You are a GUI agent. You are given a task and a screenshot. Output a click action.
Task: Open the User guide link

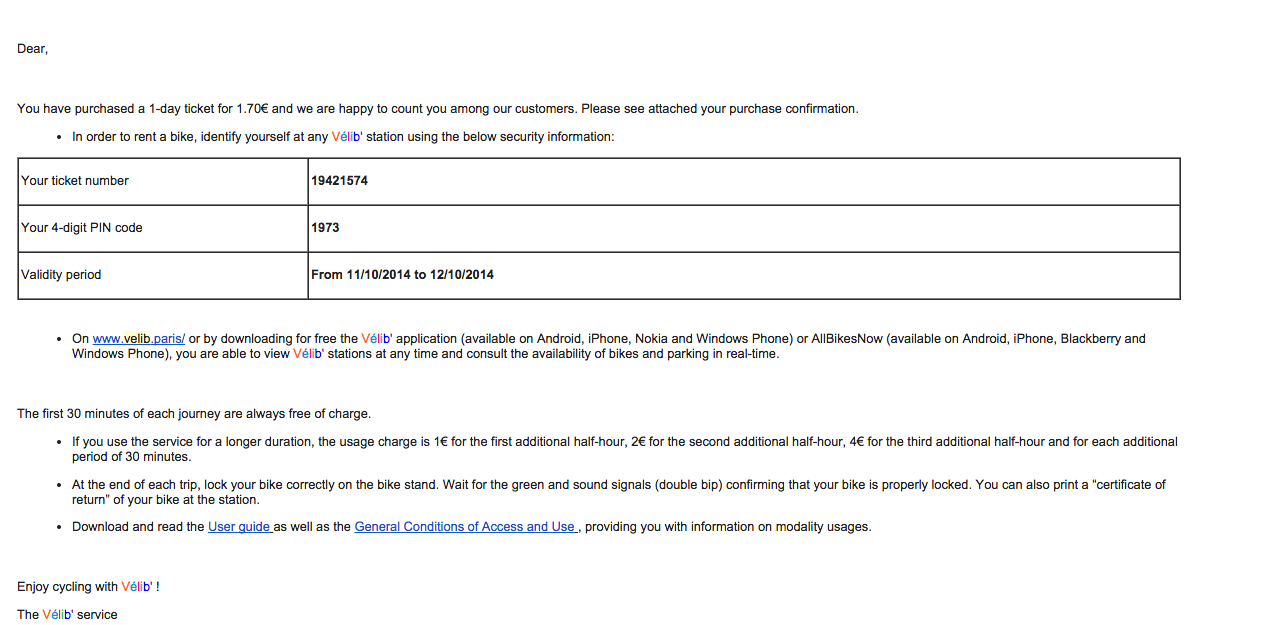coord(239,527)
